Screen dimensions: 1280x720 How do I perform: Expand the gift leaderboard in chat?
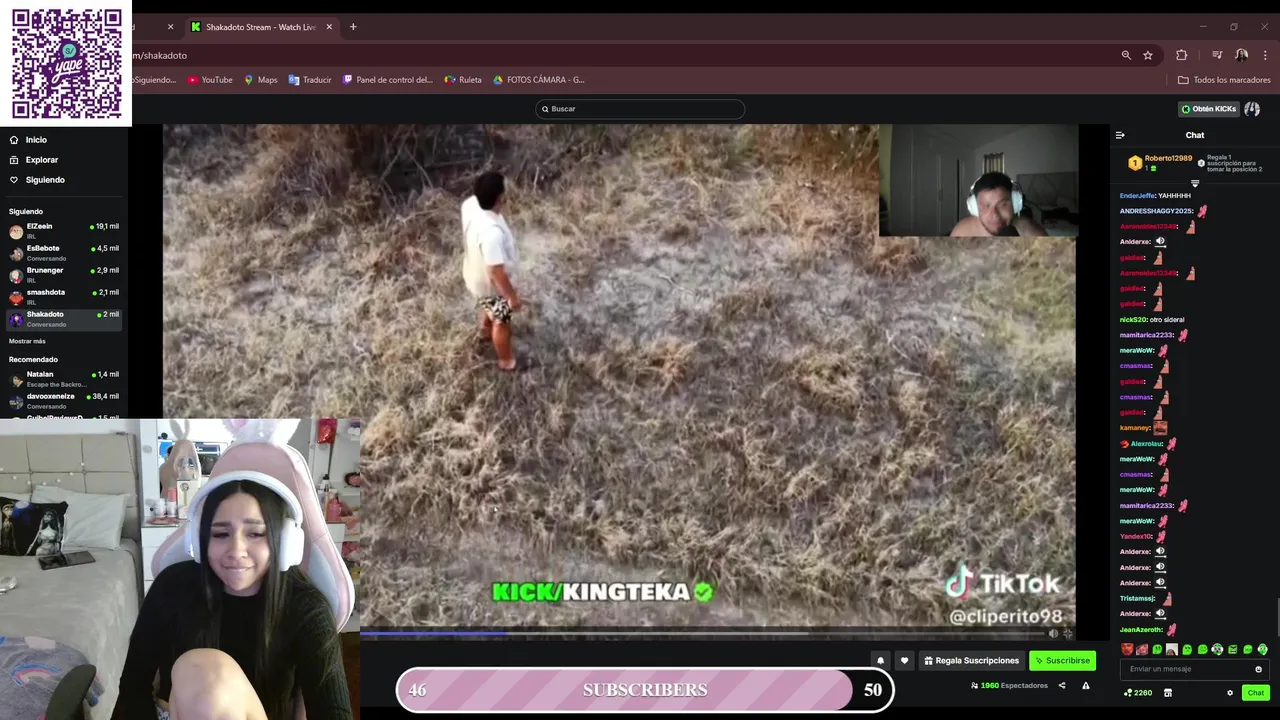[1194, 184]
